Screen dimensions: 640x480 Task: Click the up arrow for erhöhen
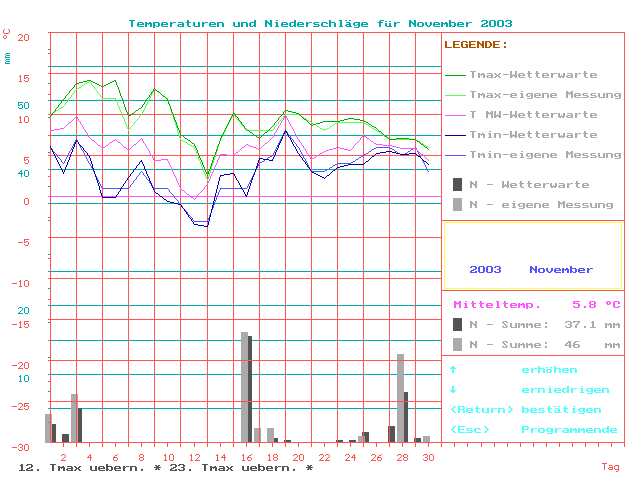[x=453, y=370]
